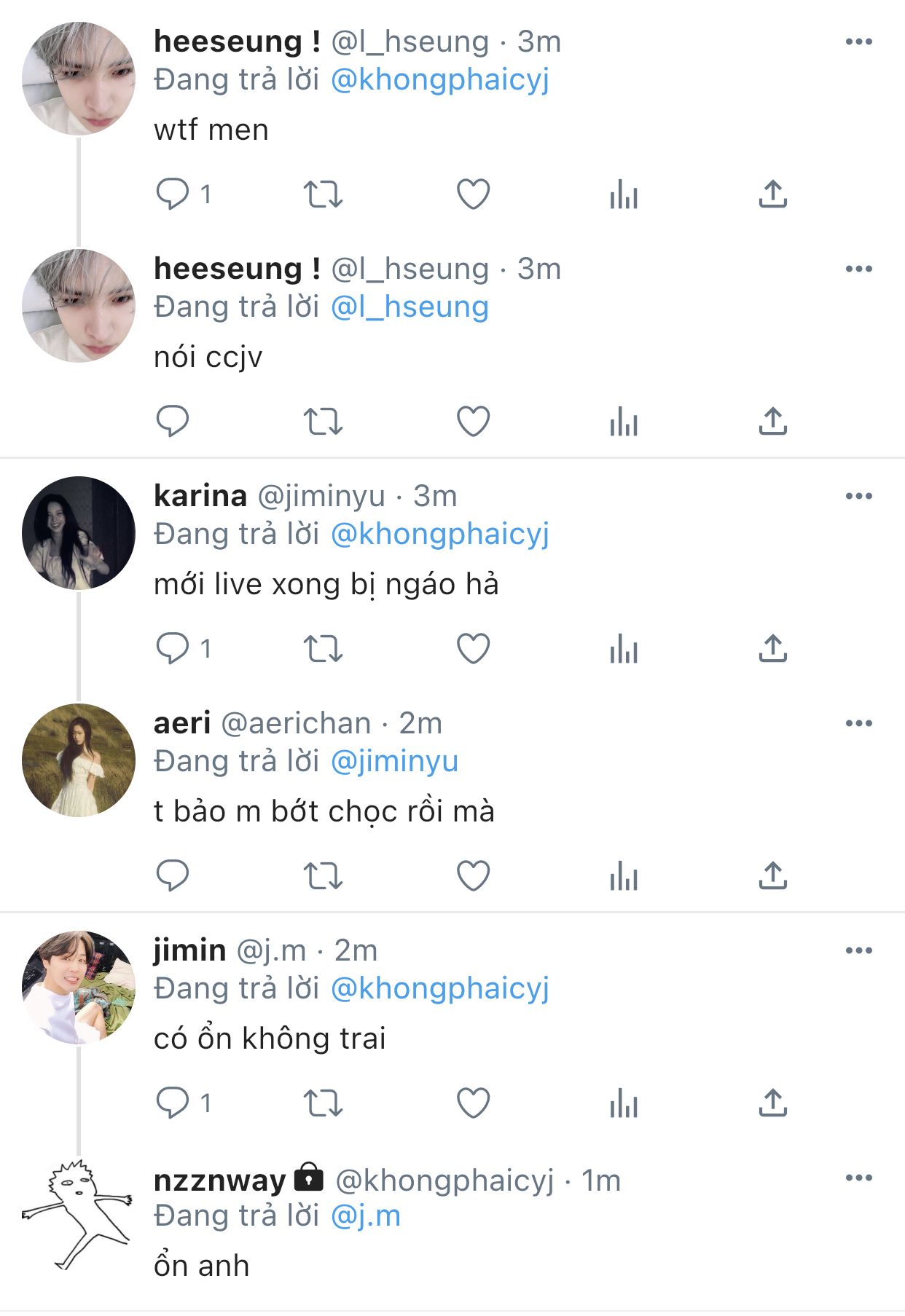Open more options for karina's tweet
This screenshot has height=1316, width=905.
pyautogui.click(x=858, y=497)
